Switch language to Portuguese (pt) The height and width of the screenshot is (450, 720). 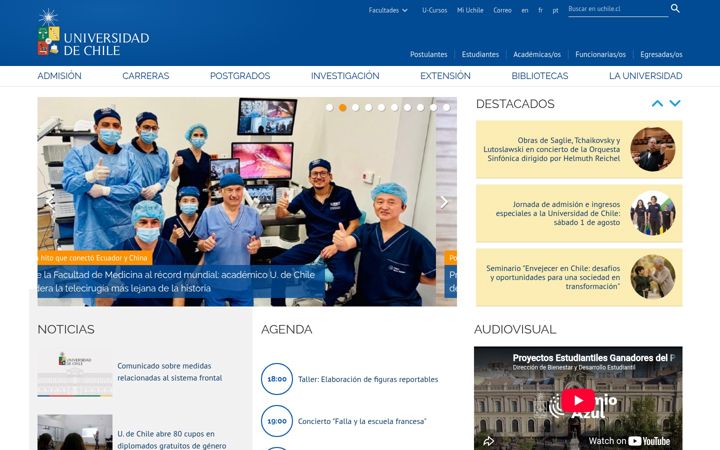pyautogui.click(x=556, y=10)
